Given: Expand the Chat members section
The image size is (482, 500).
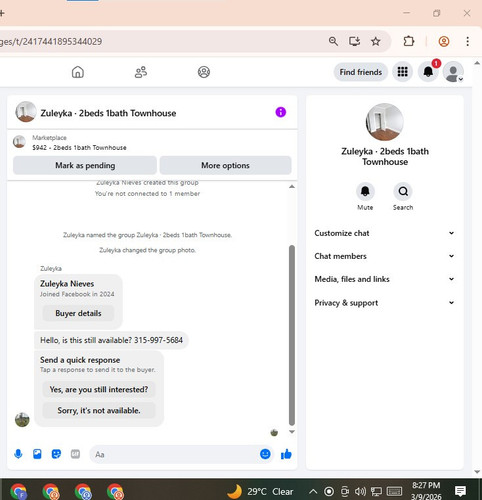Looking at the screenshot, I should [384, 256].
